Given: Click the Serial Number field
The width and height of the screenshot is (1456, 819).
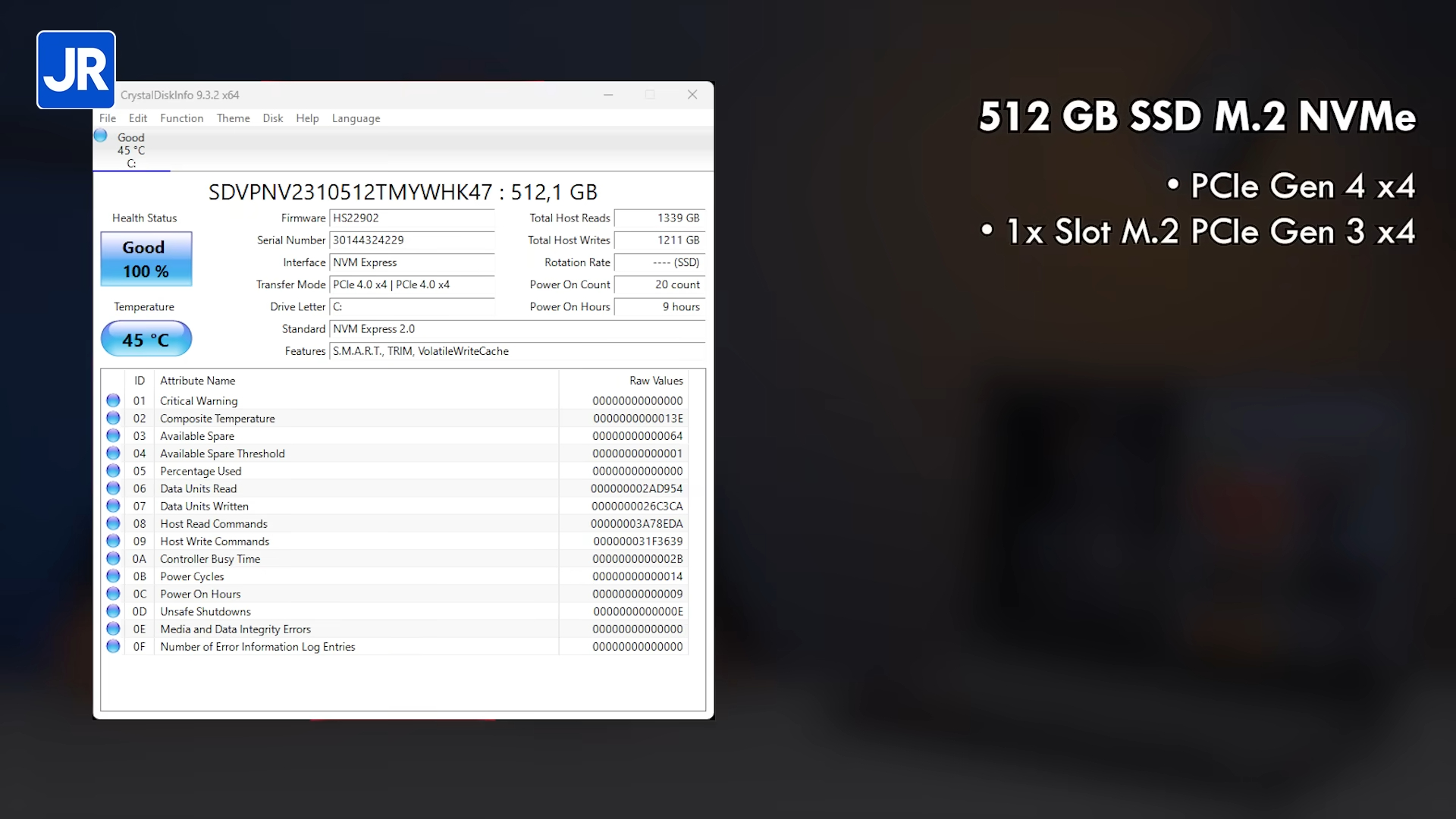Looking at the screenshot, I should 412,240.
